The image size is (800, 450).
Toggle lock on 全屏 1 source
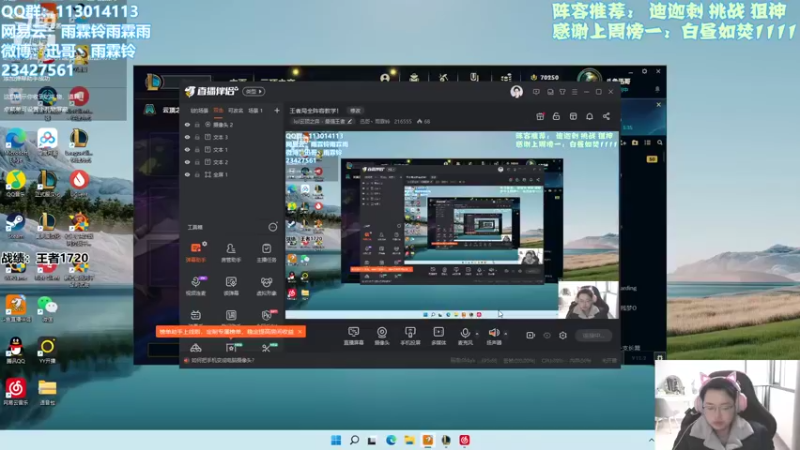coord(197,174)
